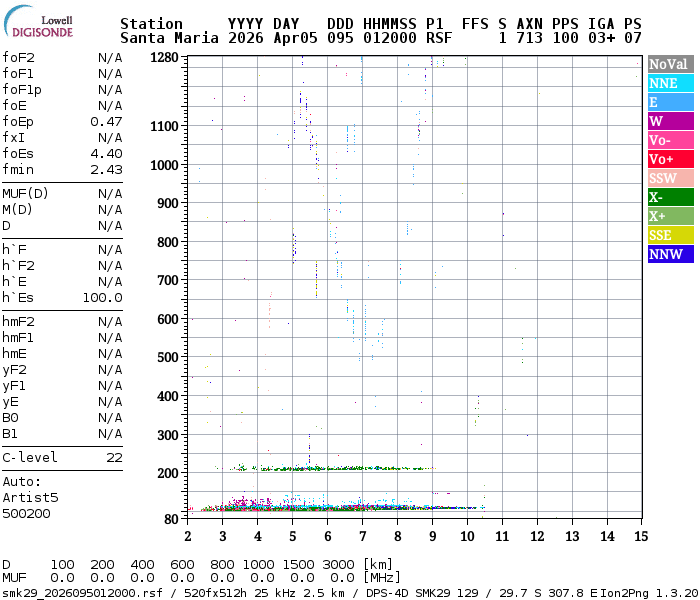Click the fmin value 2.43
This screenshot has width=700, height=600.
pyautogui.click(x=106, y=170)
